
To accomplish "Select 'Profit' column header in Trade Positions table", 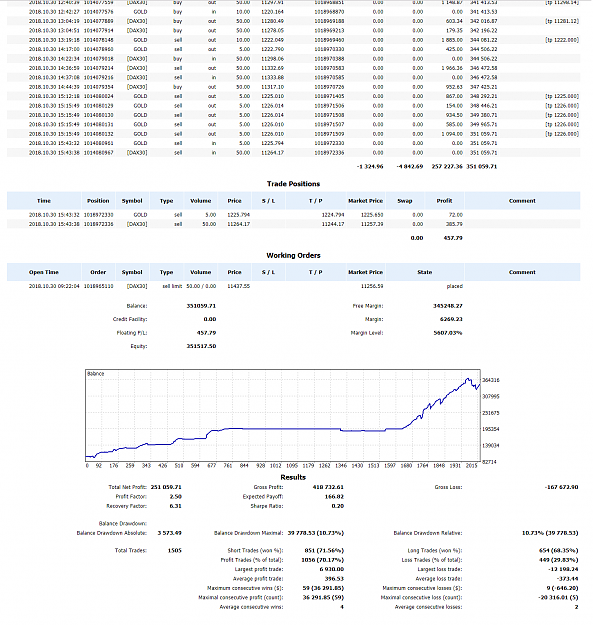I will click(444, 201).
